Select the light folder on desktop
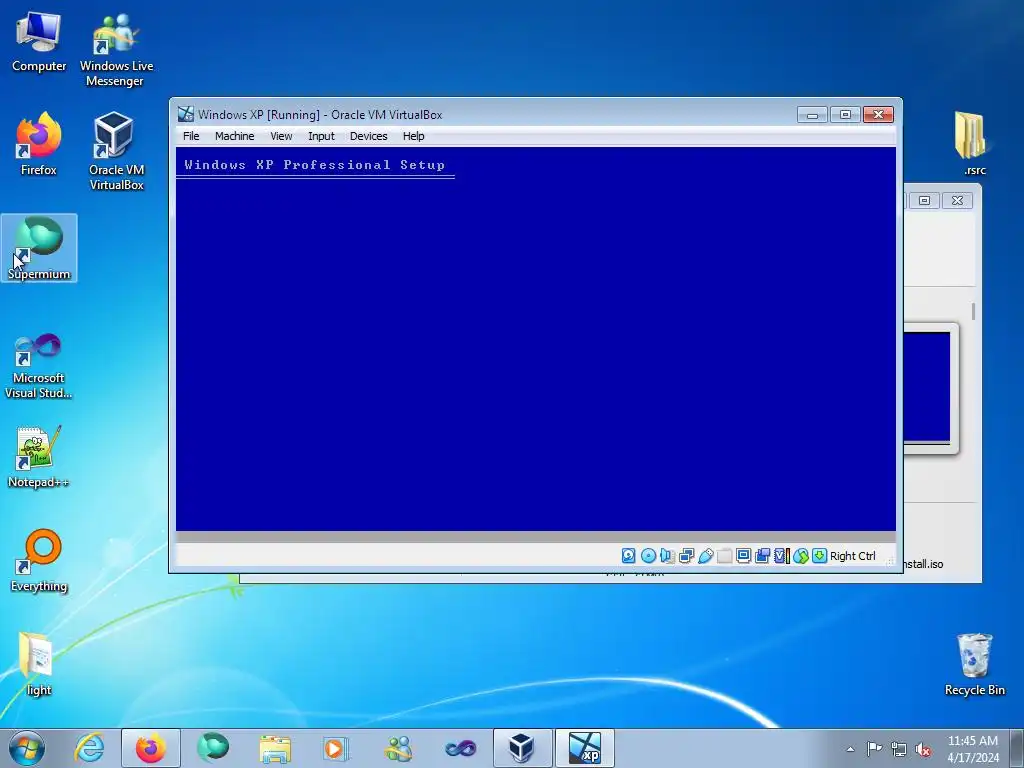This screenshot has width=1024, height=768. 39,664
